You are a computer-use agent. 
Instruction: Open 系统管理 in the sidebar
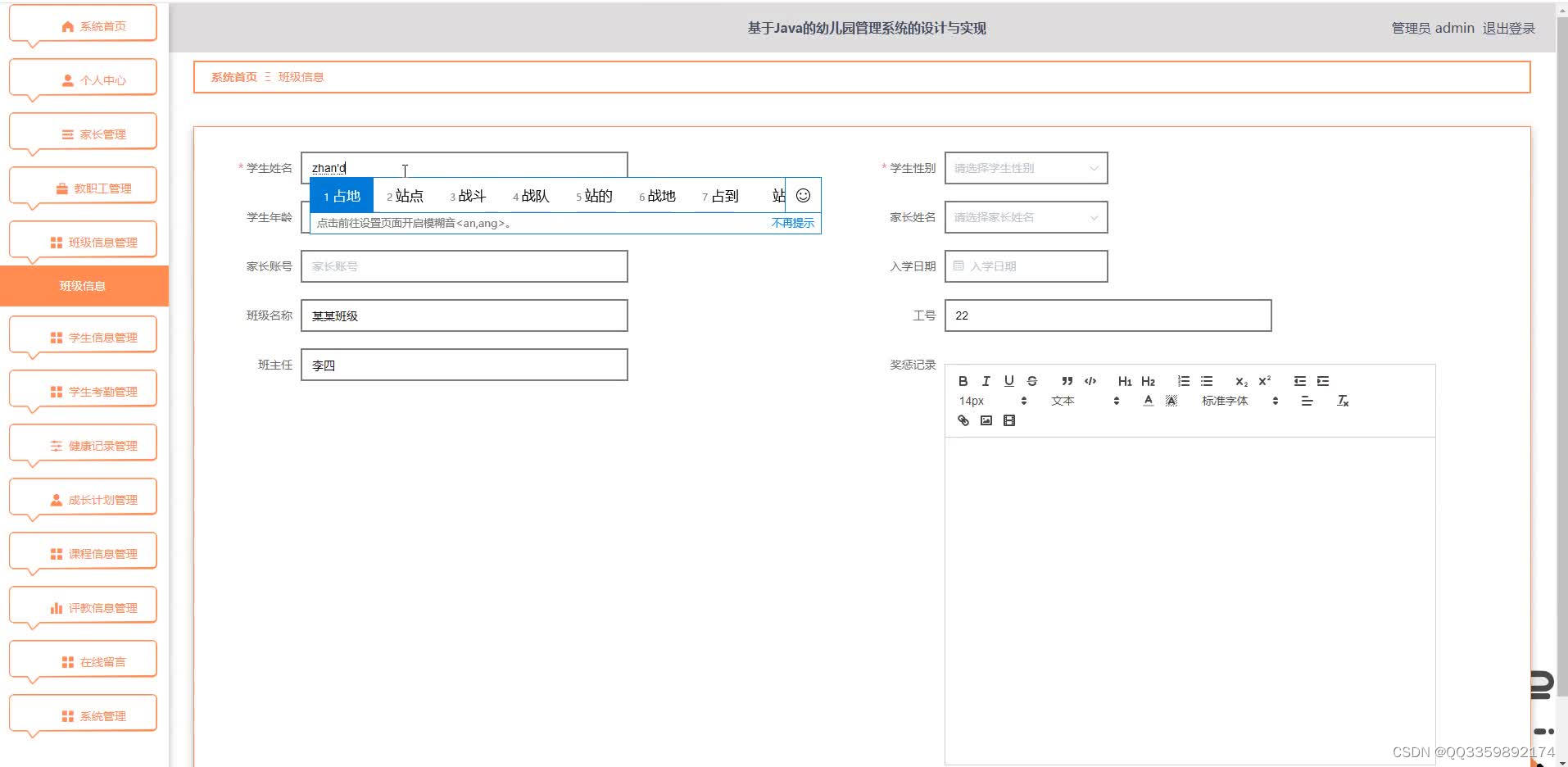[x=83, y=715]
